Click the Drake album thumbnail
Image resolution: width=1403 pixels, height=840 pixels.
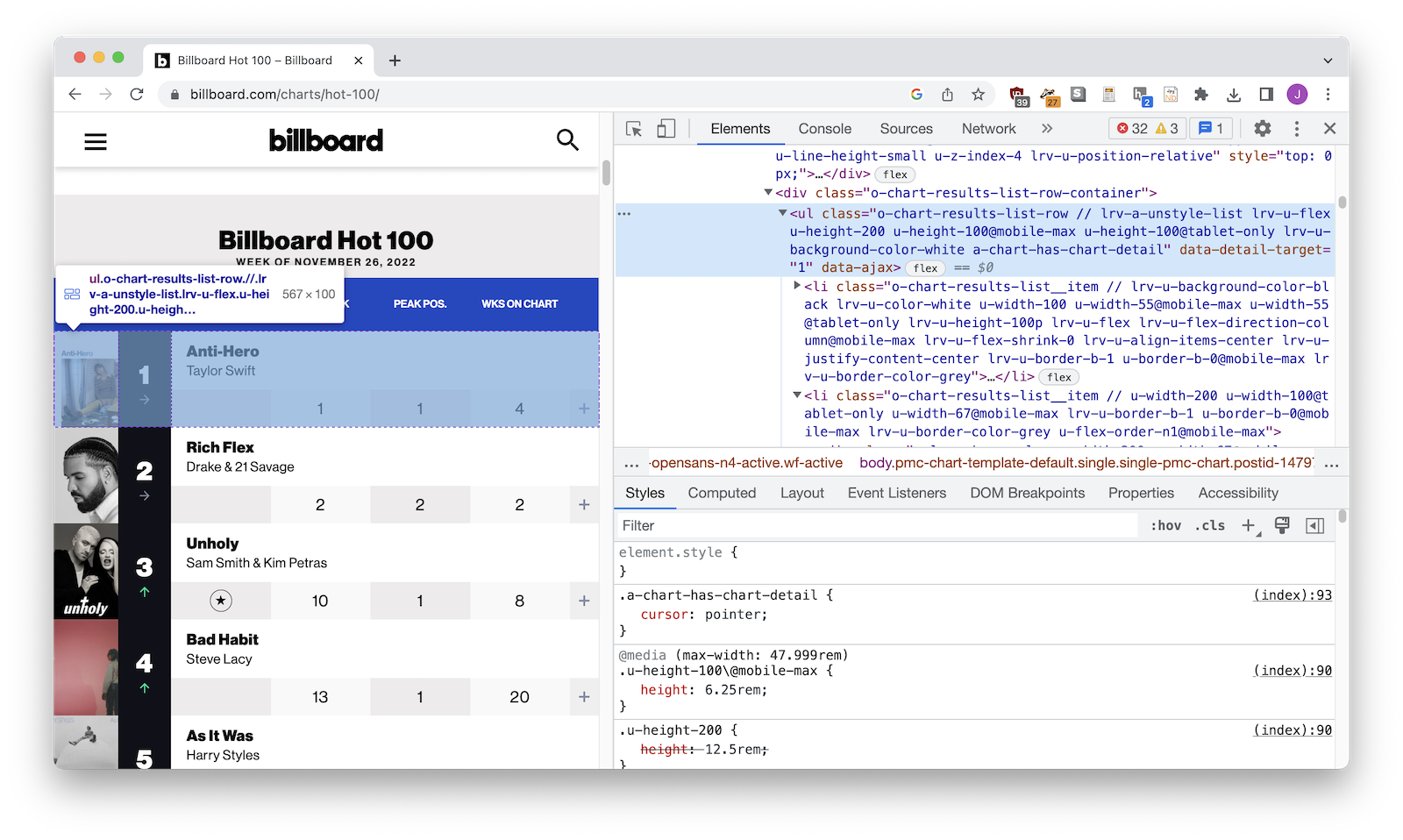(86, 476)
